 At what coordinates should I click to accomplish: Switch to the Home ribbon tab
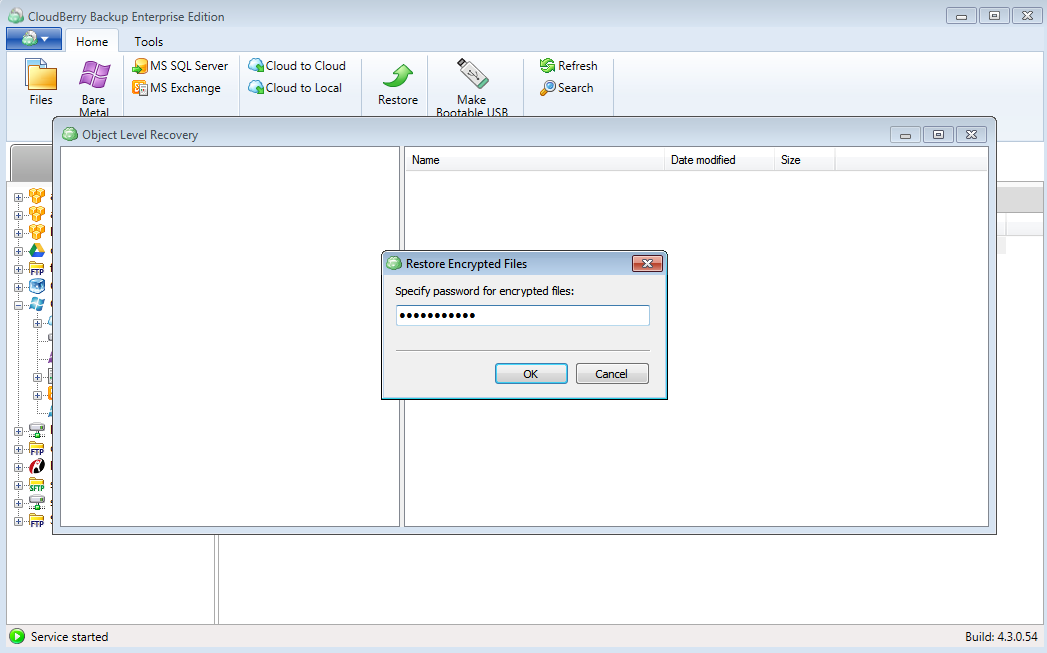pos(92,41)
